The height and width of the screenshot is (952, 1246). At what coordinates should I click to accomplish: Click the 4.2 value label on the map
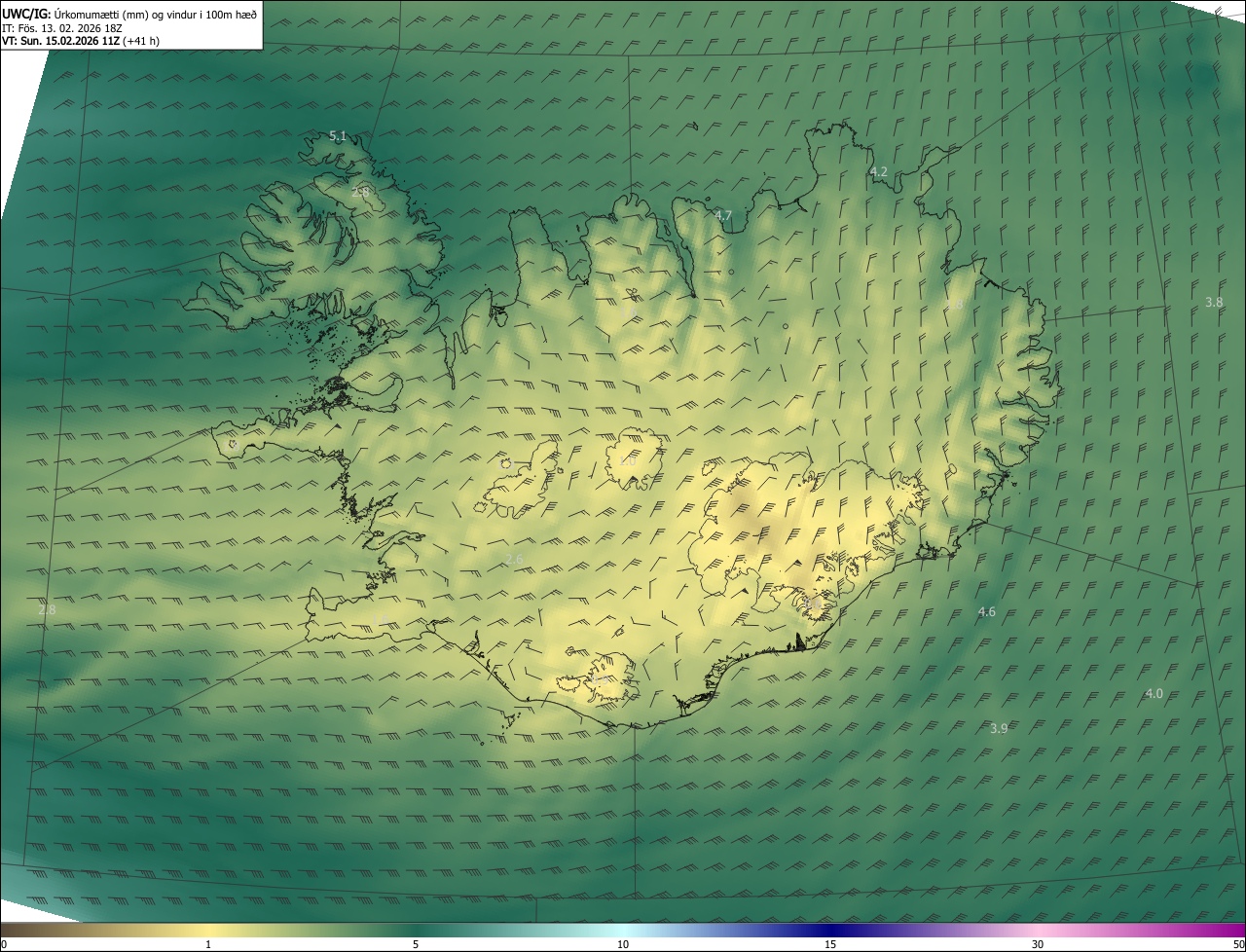click(878, 171)
